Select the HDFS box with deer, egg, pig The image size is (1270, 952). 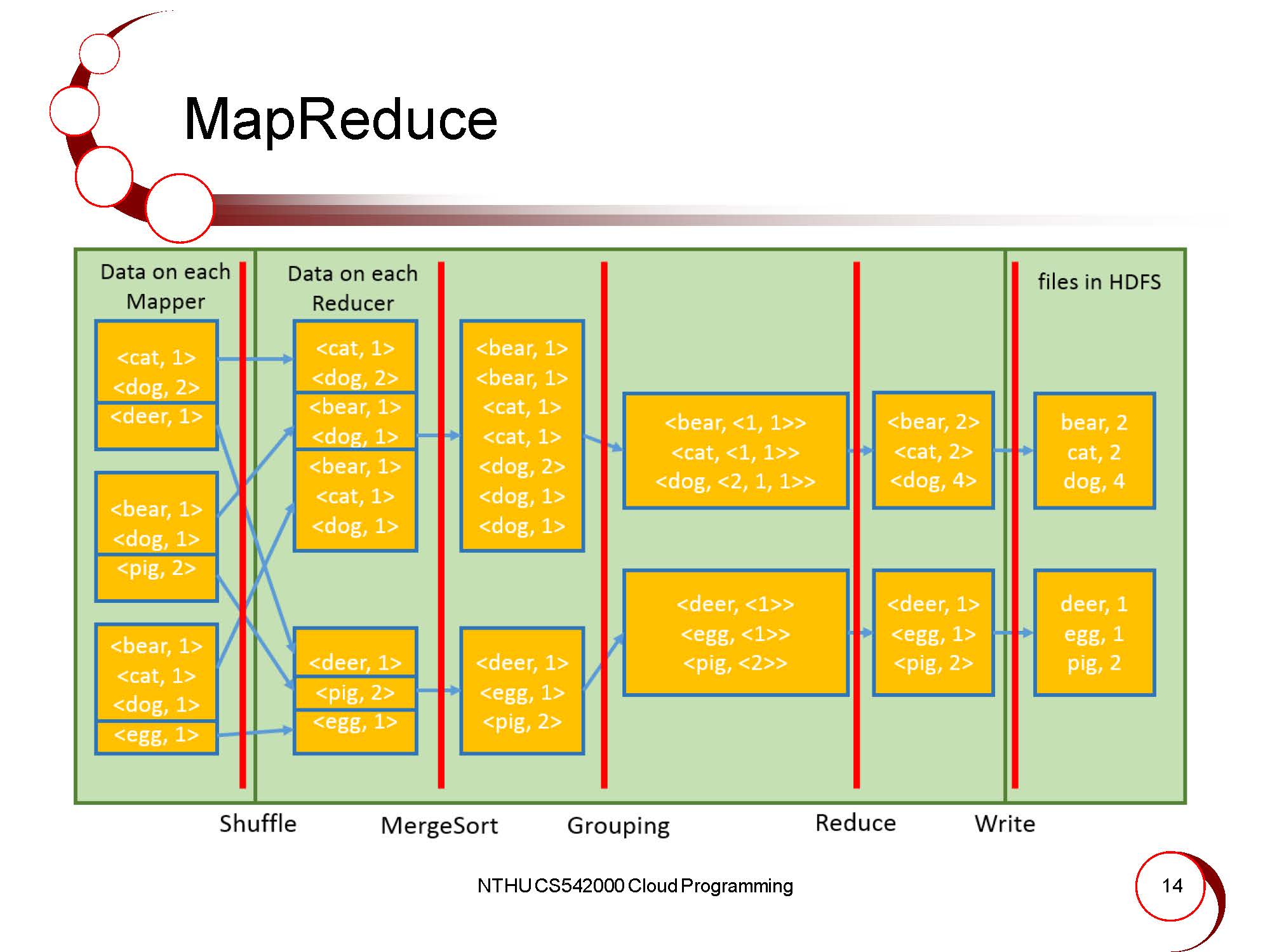[1093, 633]
